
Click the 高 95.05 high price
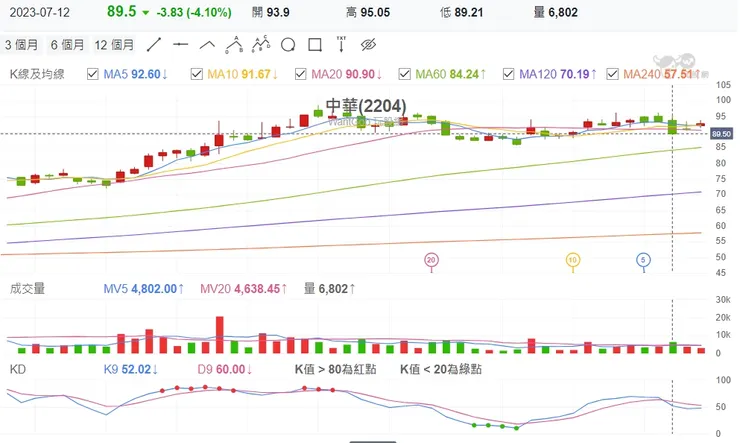[368, 12]
